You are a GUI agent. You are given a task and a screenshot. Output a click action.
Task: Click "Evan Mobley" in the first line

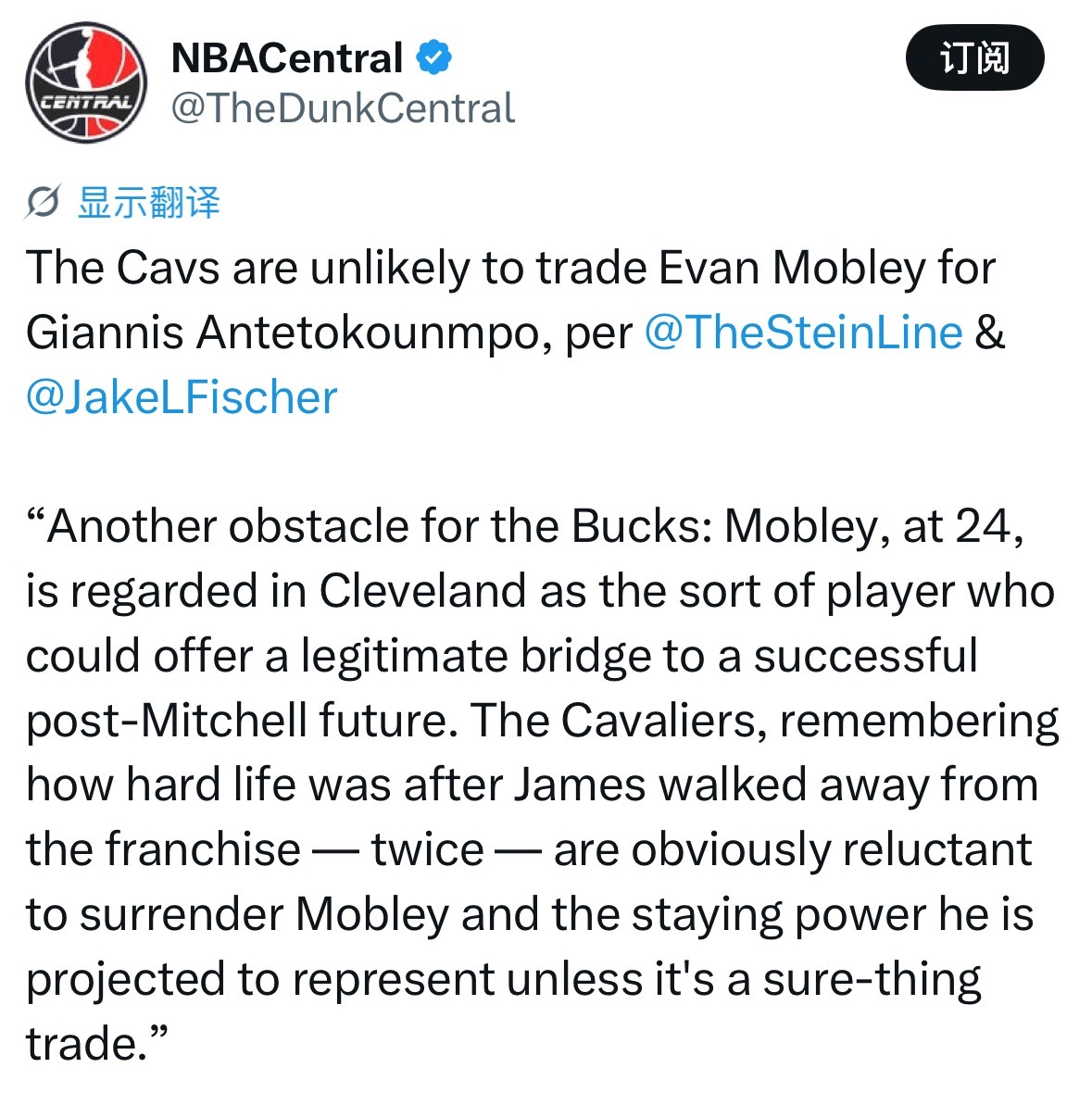coord(792,268)
